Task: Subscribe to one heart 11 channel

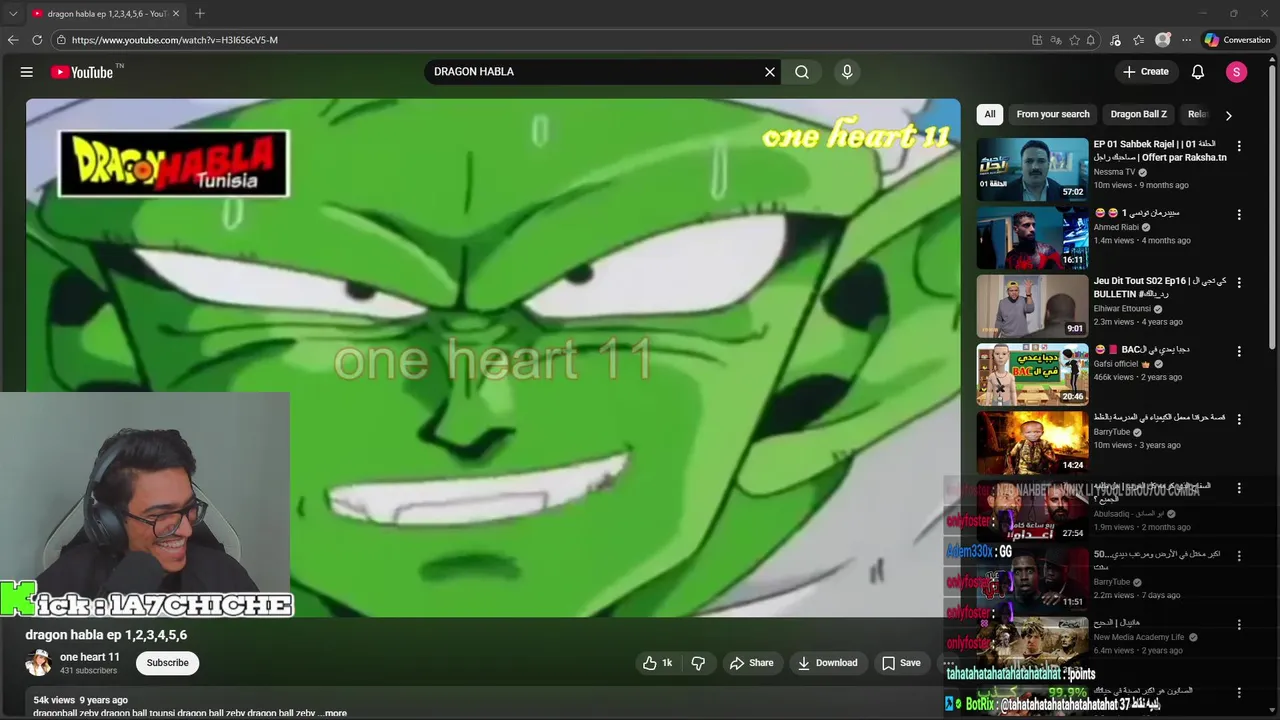Action: click(x=167, y=663)
